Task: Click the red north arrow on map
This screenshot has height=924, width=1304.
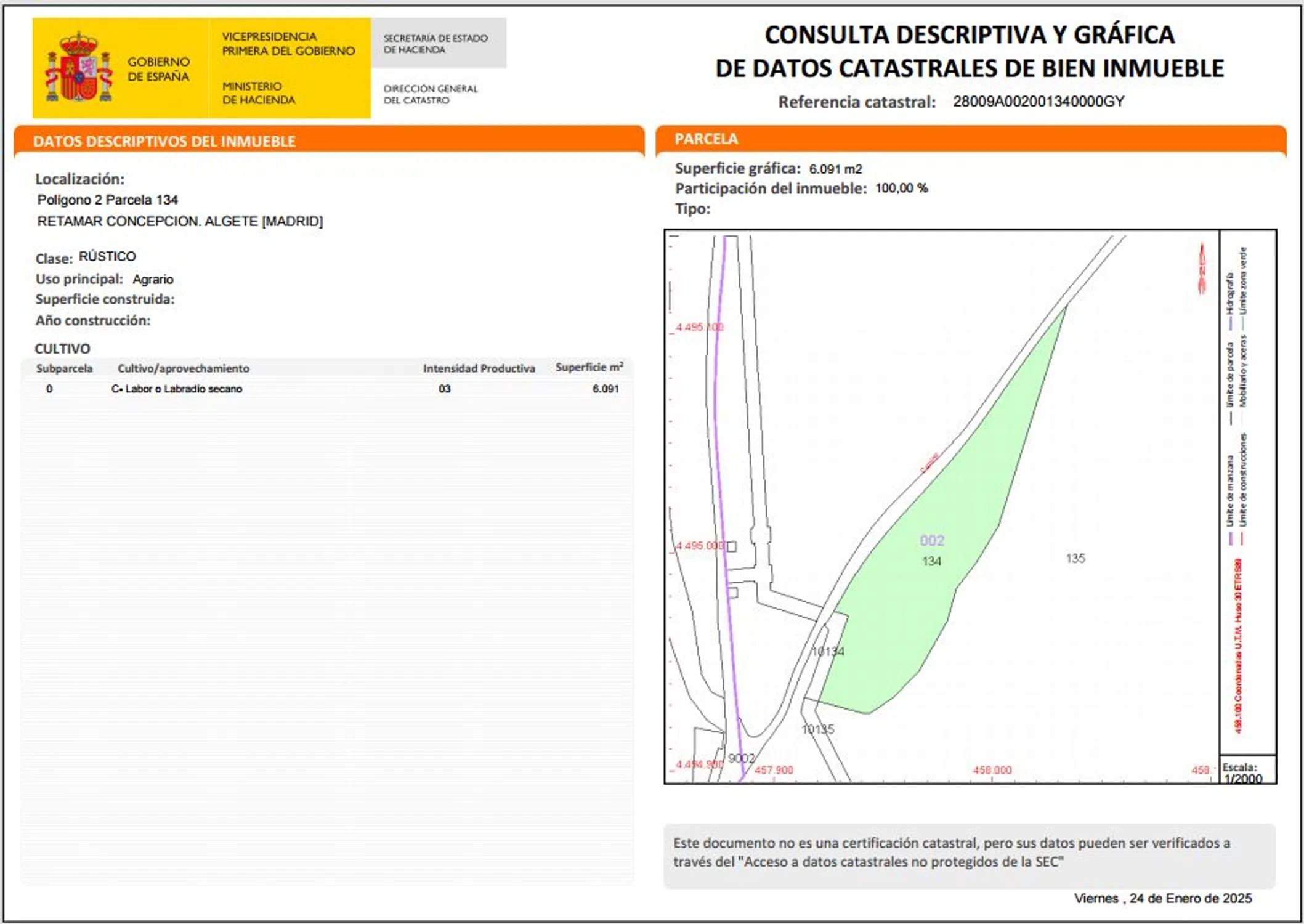Action: coord(1201,269)
